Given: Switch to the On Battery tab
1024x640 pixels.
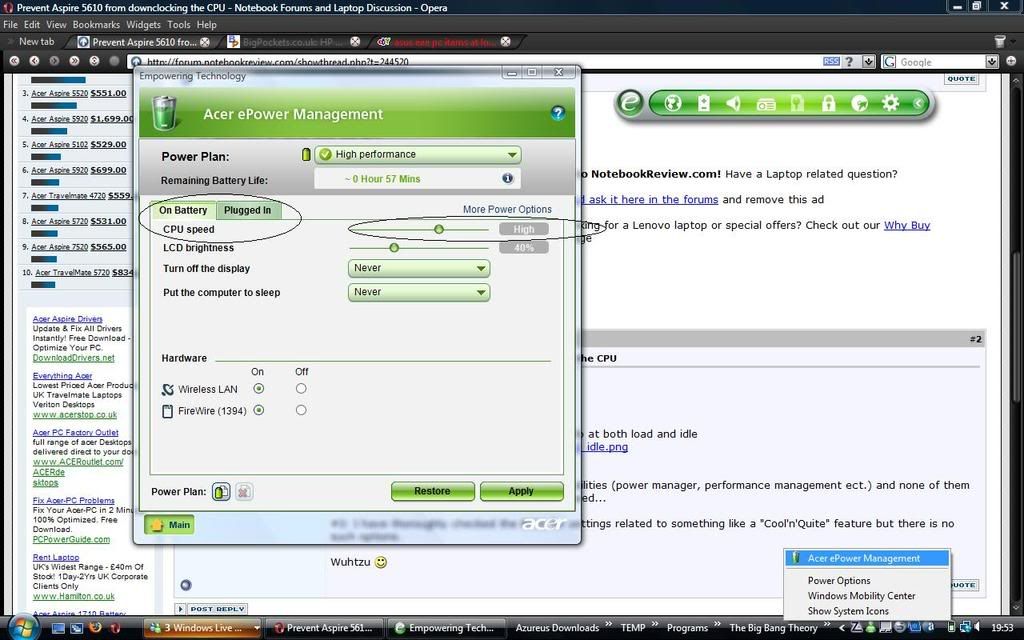Looking at the screenshot, I should pyautogui.click(x=183, y=210).
